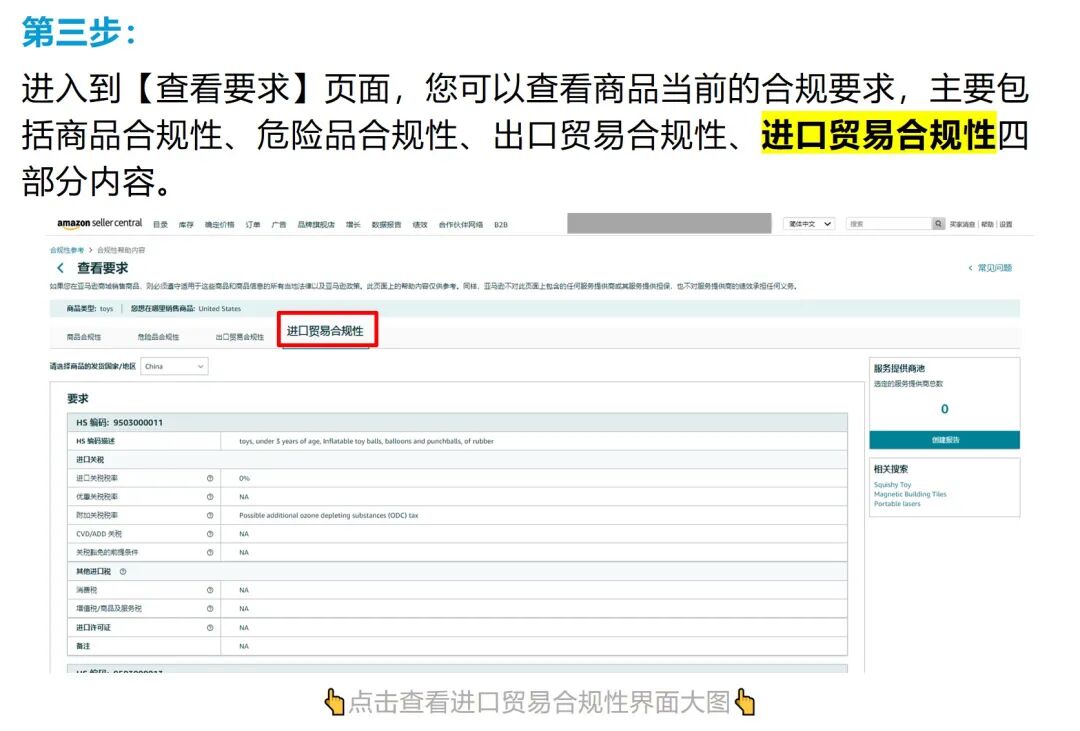Click the back arrow beside 查看要求
This screenshot has height=731, width=1080.
[60, 267]
